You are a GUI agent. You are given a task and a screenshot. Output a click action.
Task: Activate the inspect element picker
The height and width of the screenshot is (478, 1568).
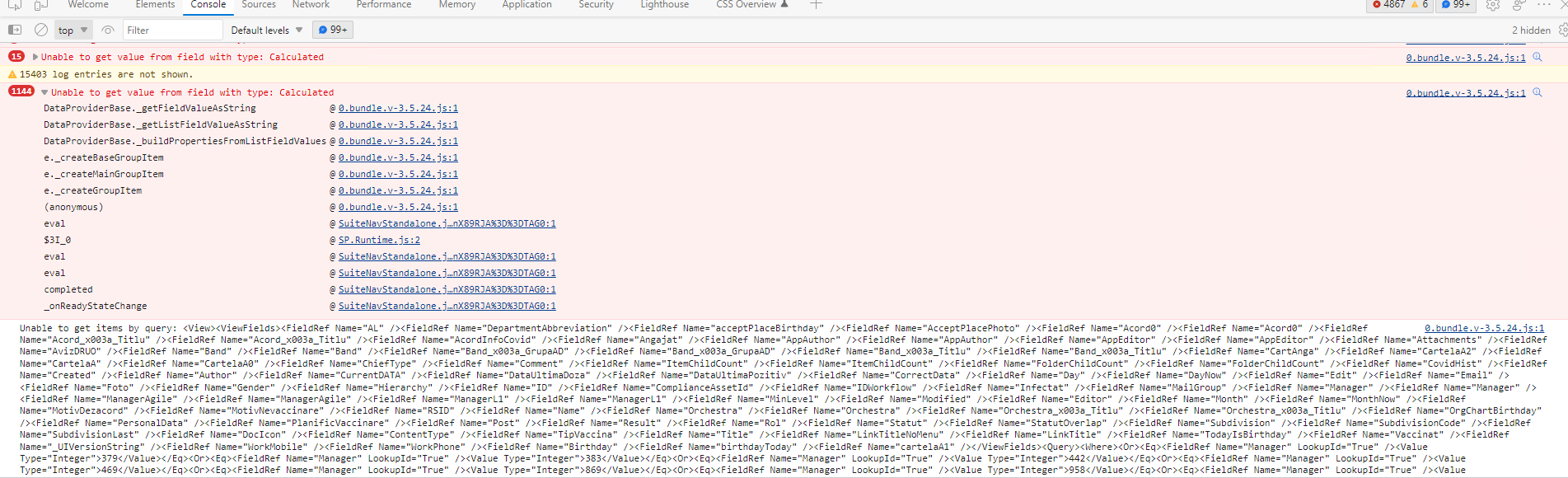15,5
